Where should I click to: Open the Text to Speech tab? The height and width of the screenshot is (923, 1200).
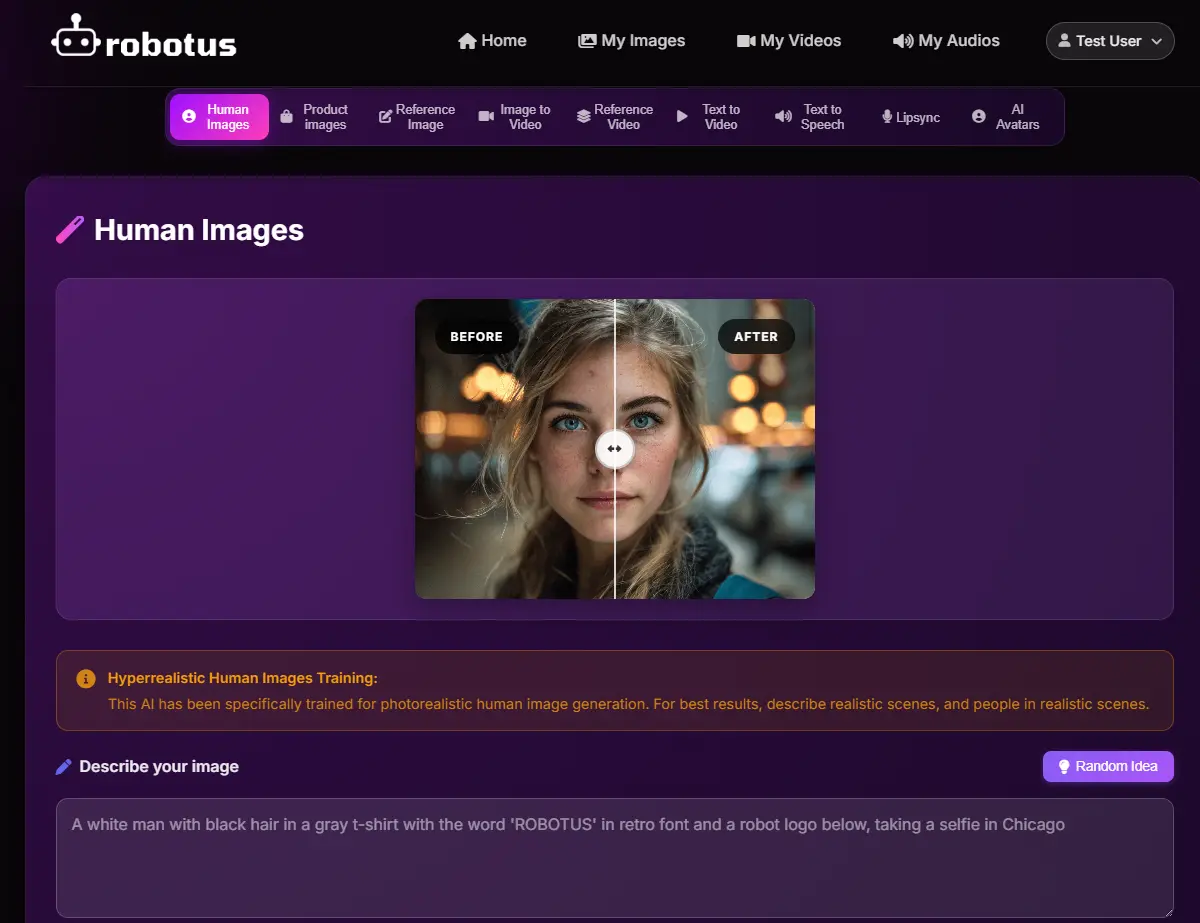[810, 117]
